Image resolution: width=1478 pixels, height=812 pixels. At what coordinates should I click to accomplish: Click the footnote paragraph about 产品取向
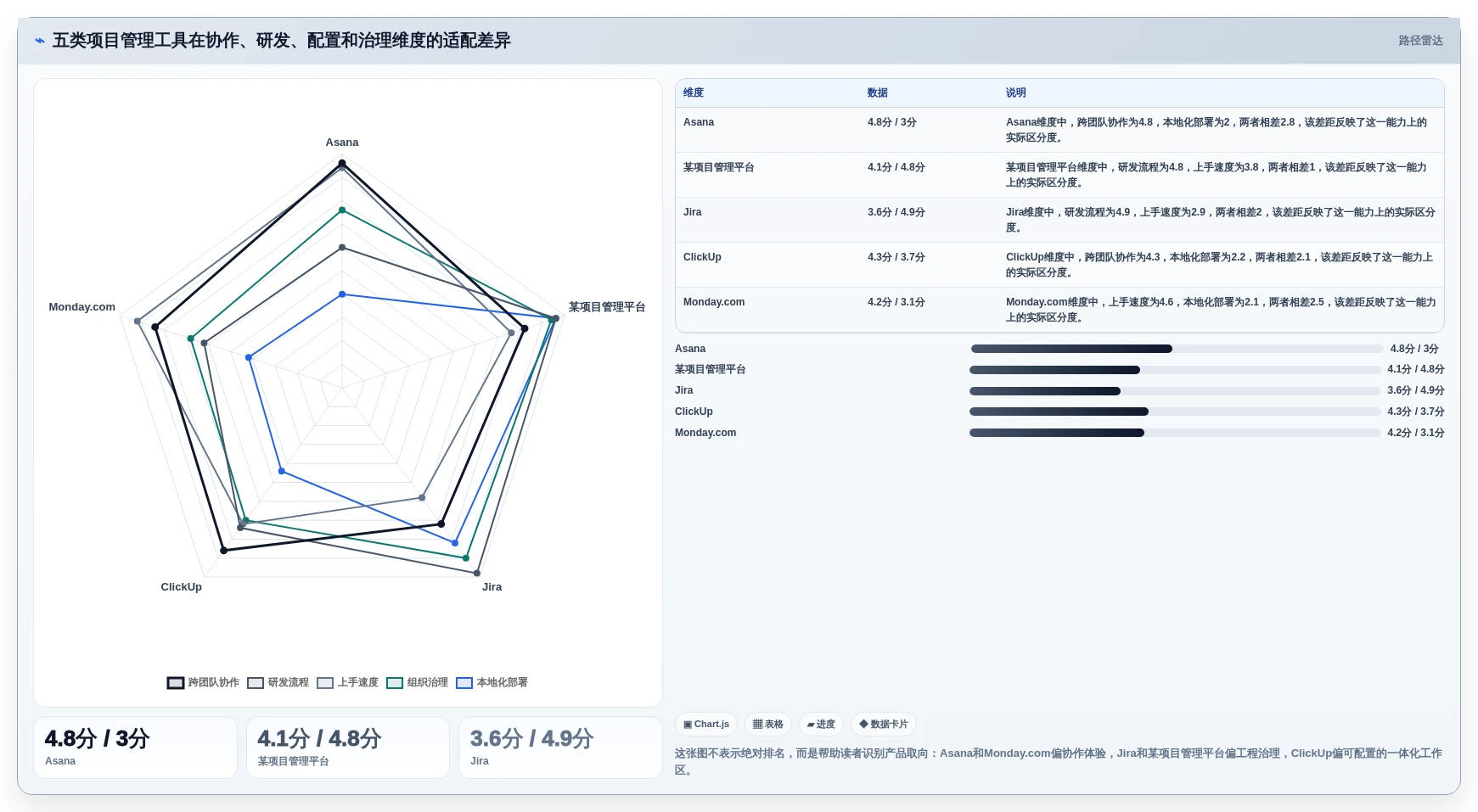(x=1059, y=761)
